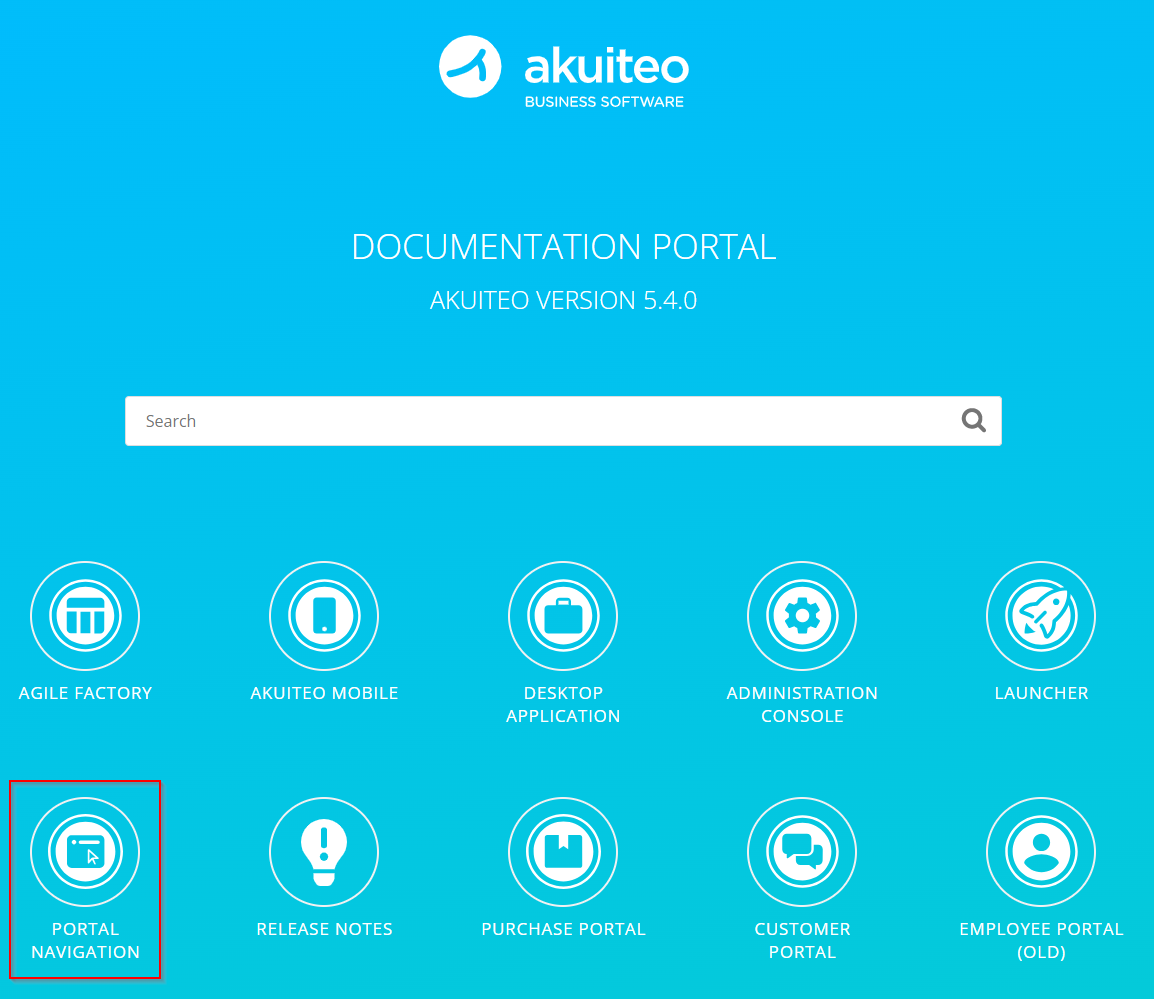
Task: Select the "PURCHASE PORTAL" text link
Action: point(563,929)
